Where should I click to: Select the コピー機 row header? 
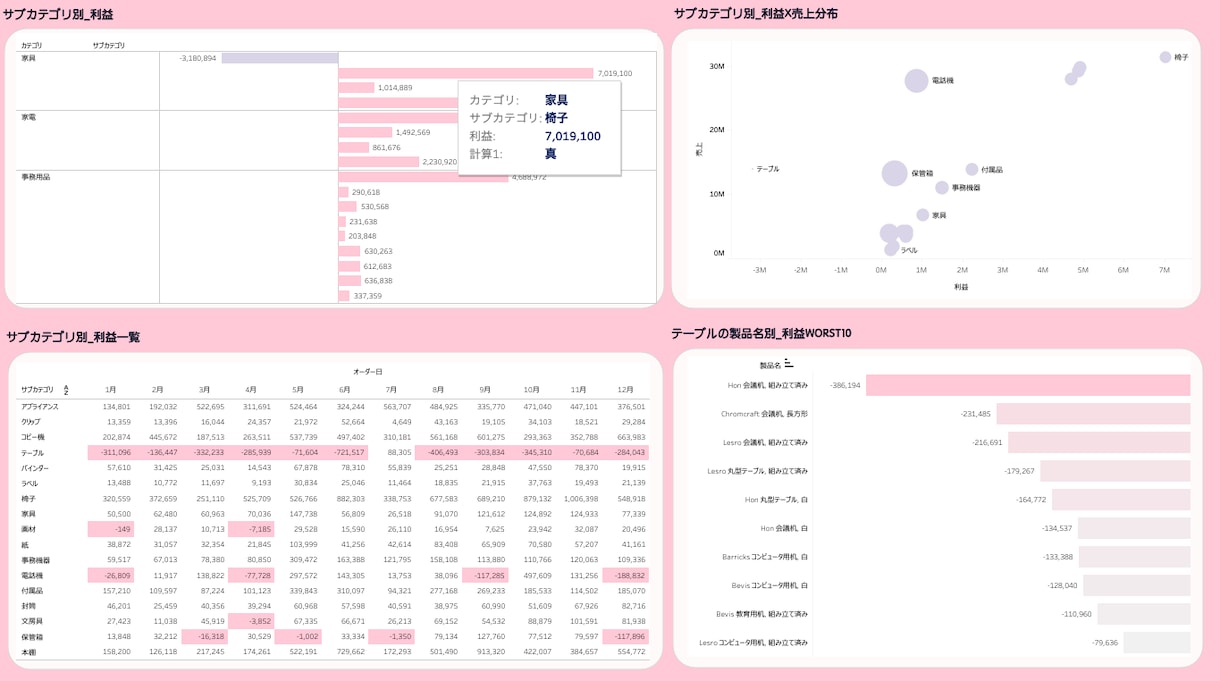[x=33, y=437]
